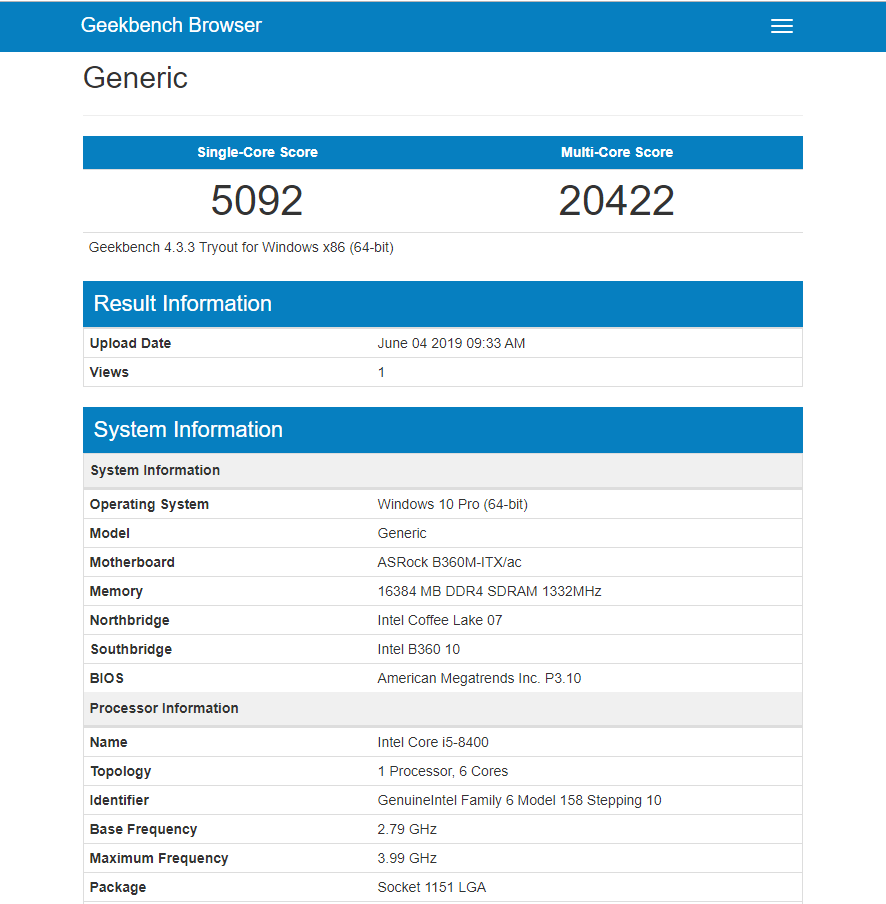Screen dimensions: 886x904
Task: Click the Model value Generic
Action: pyautogui.click(x=402, y=533)
